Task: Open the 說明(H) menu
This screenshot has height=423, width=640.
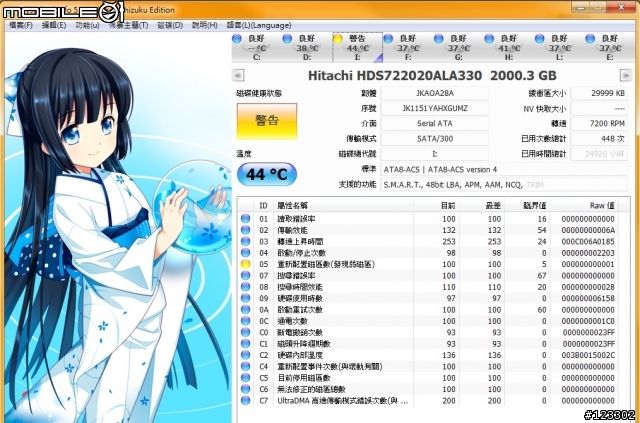Action: 204,25
